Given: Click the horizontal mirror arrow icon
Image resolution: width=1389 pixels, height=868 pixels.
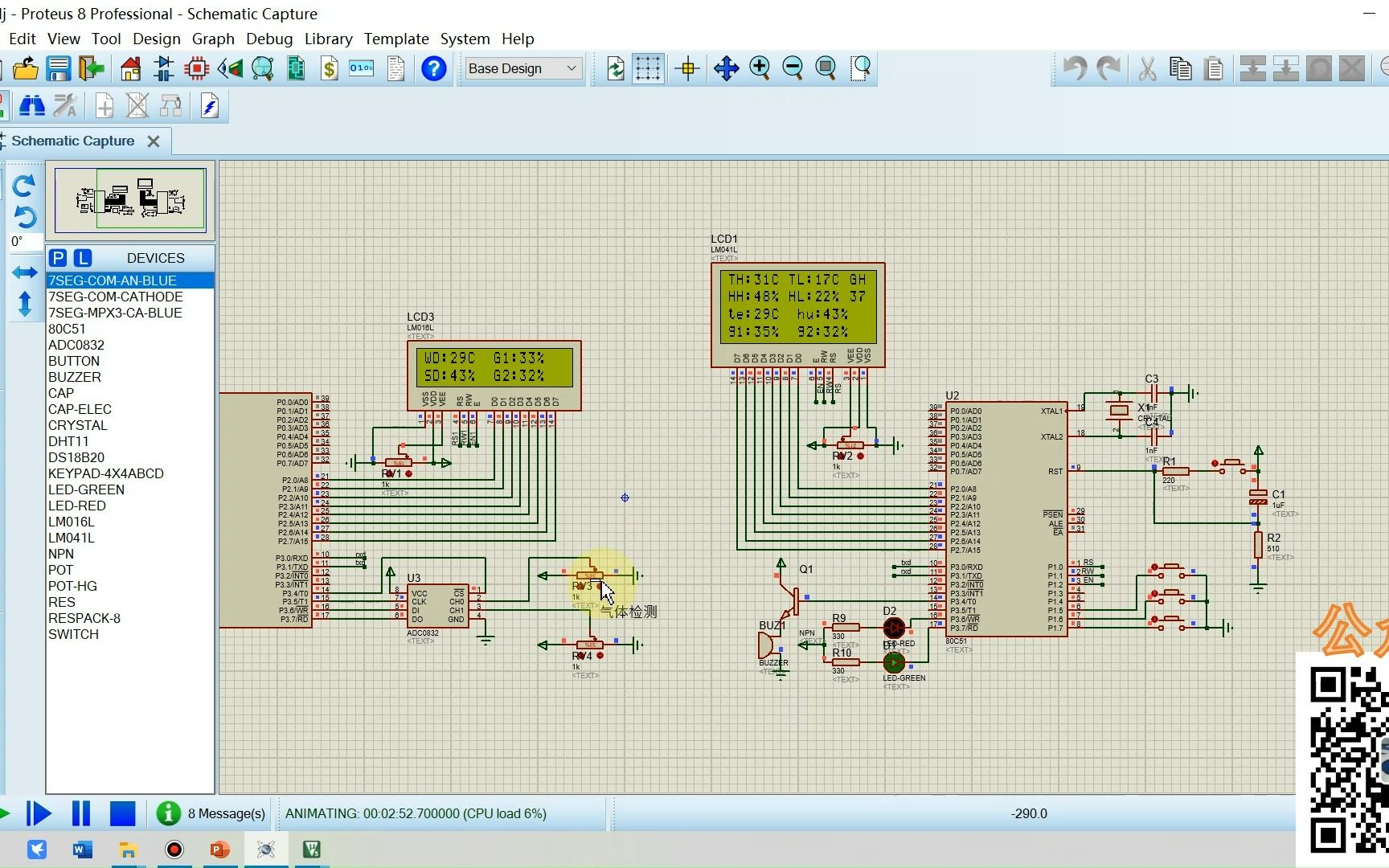Looking at the screenshot, I should [24, 272].
